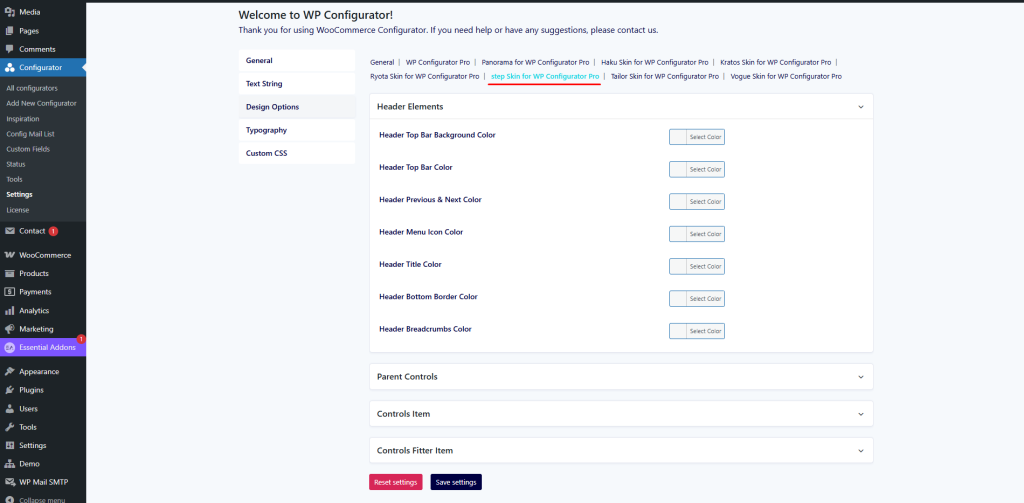
Task: Click the WooCommerce icon in sidebar
Action: (x=10, y=255)
